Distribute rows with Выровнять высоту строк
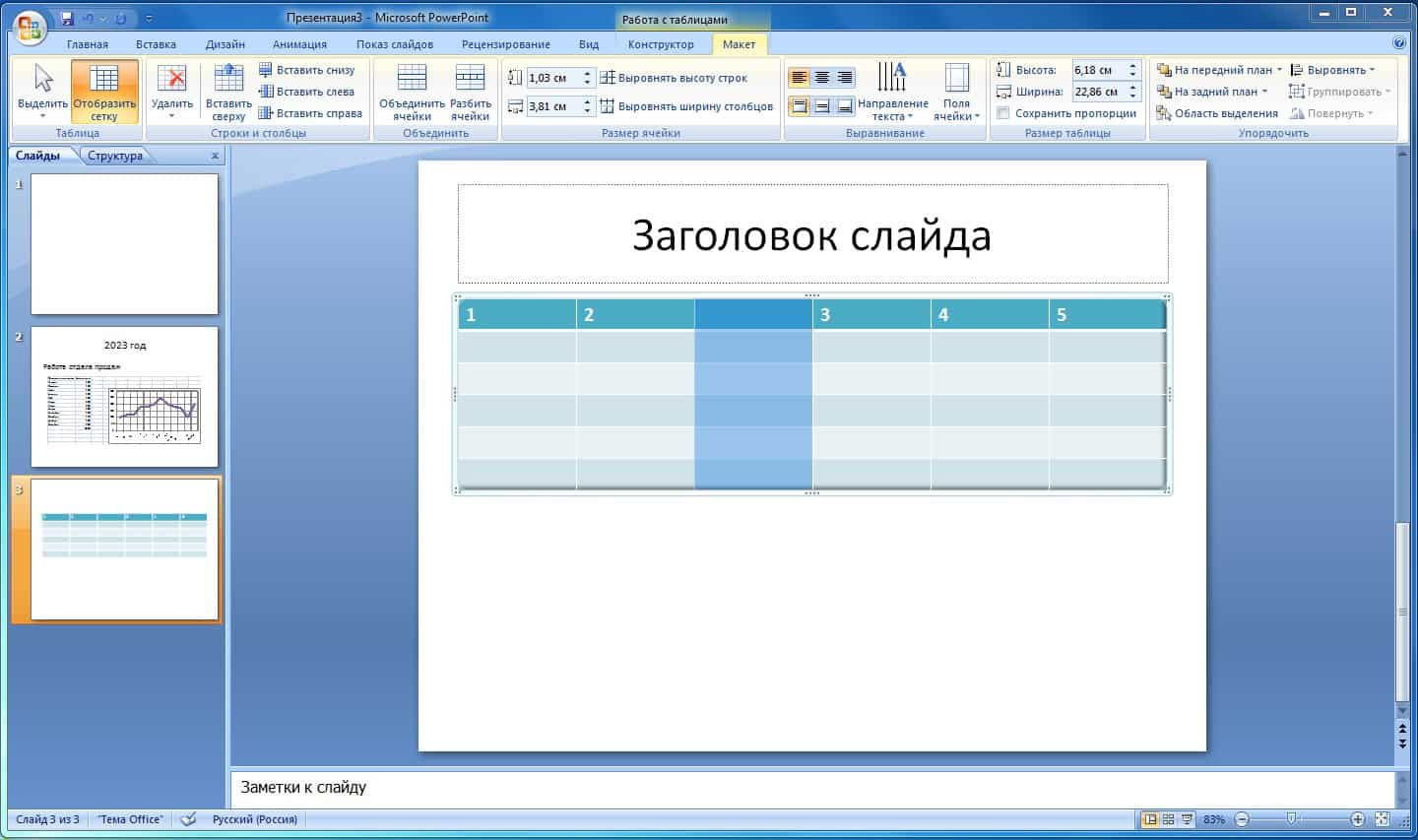1418x840 pixels. [674, 78]
